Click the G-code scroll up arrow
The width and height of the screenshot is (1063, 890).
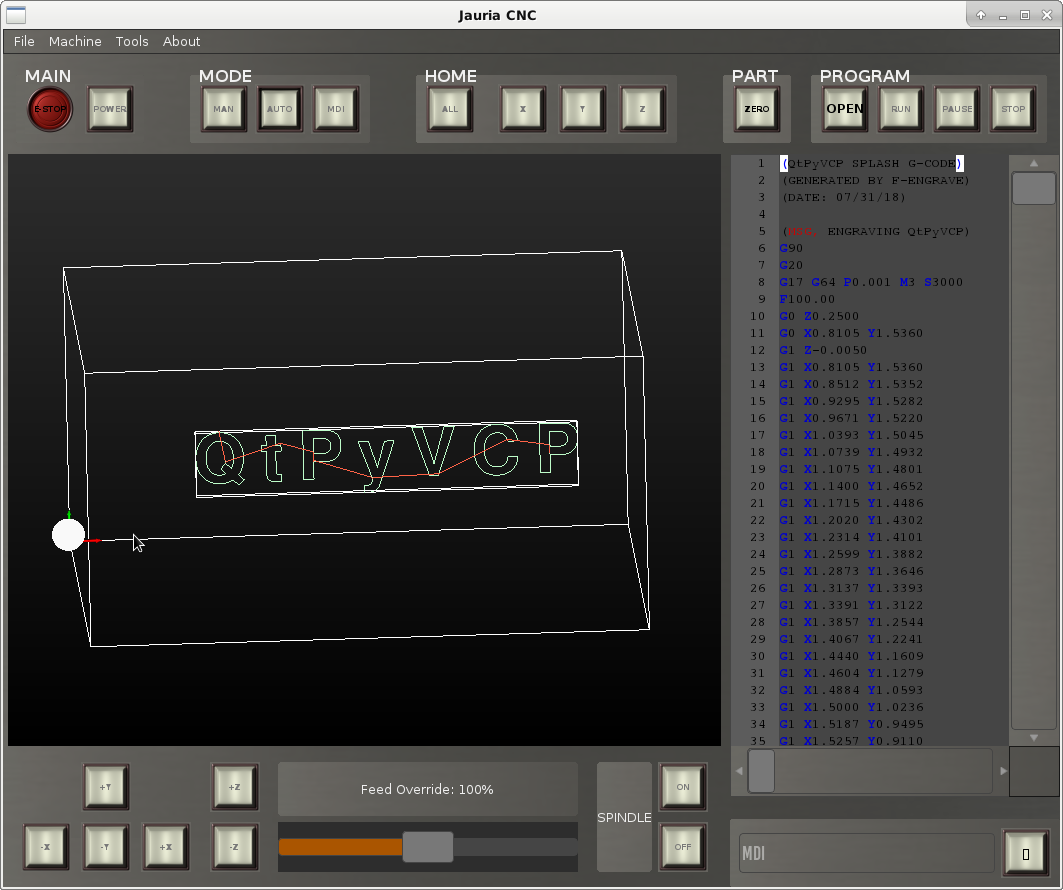[x=1034, y=163]
